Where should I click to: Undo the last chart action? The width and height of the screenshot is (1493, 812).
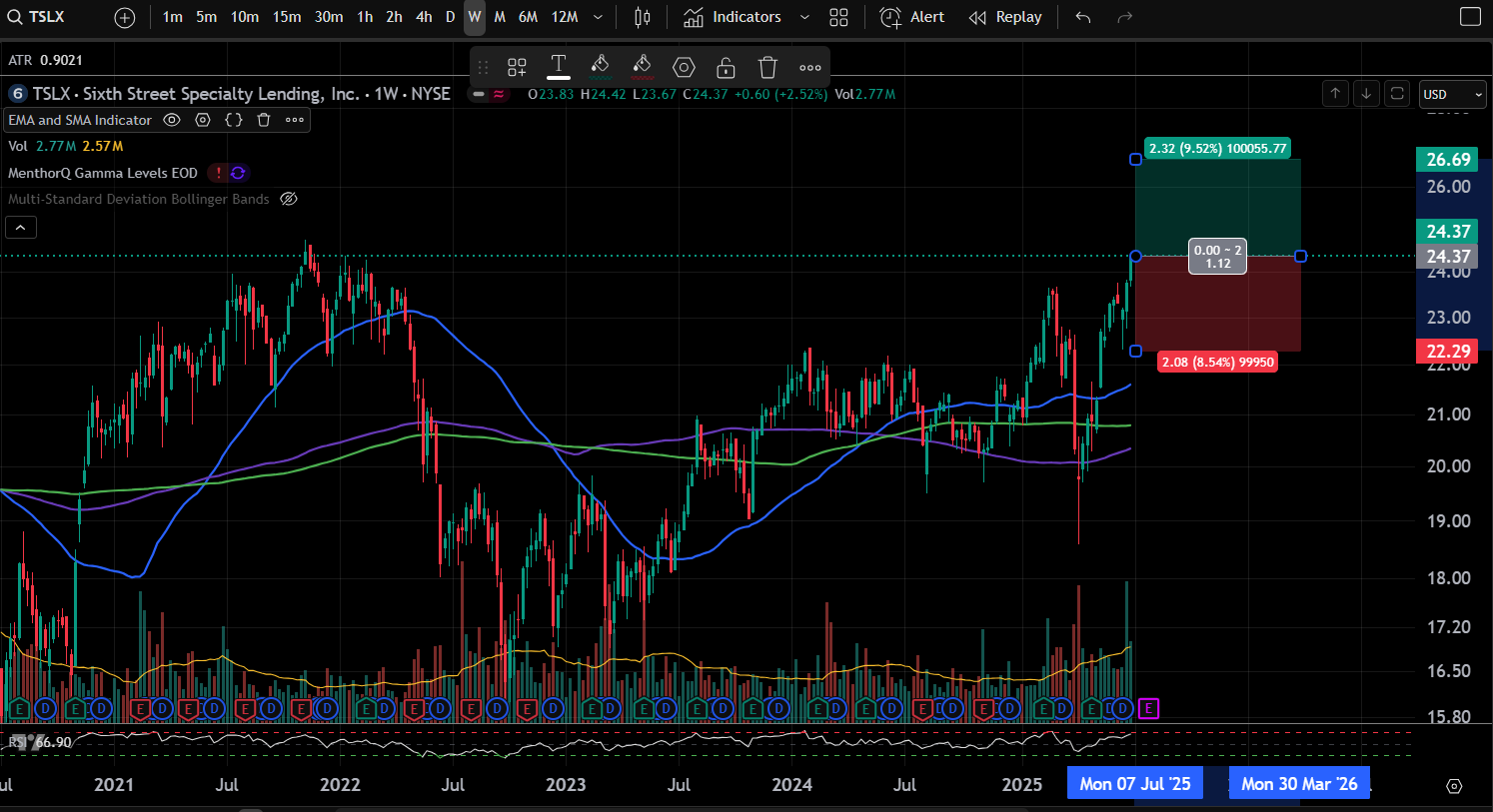tap(1083, 17)
